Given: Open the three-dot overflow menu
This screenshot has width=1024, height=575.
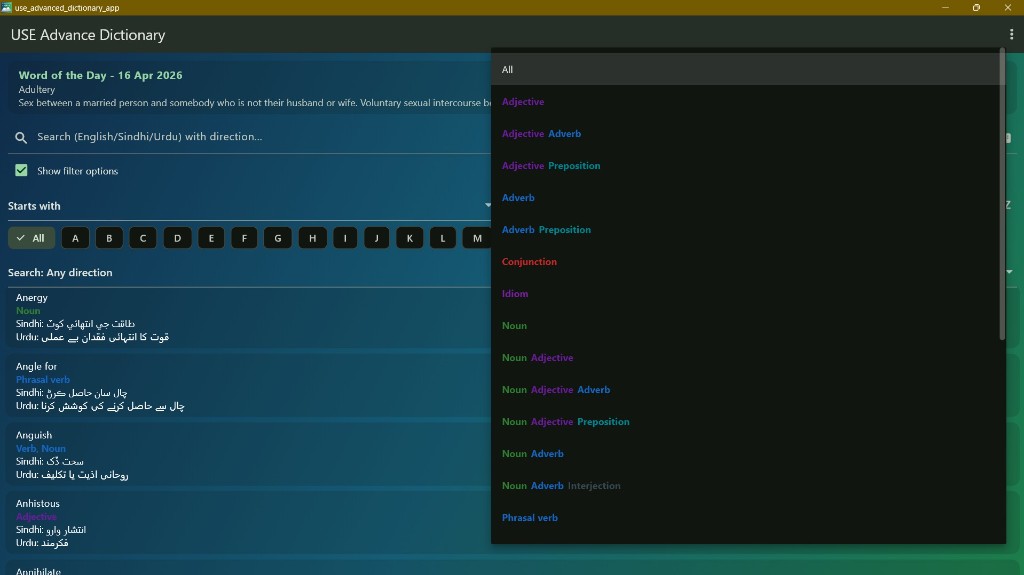Looking at the screenshot, I should click(1011, 35).
